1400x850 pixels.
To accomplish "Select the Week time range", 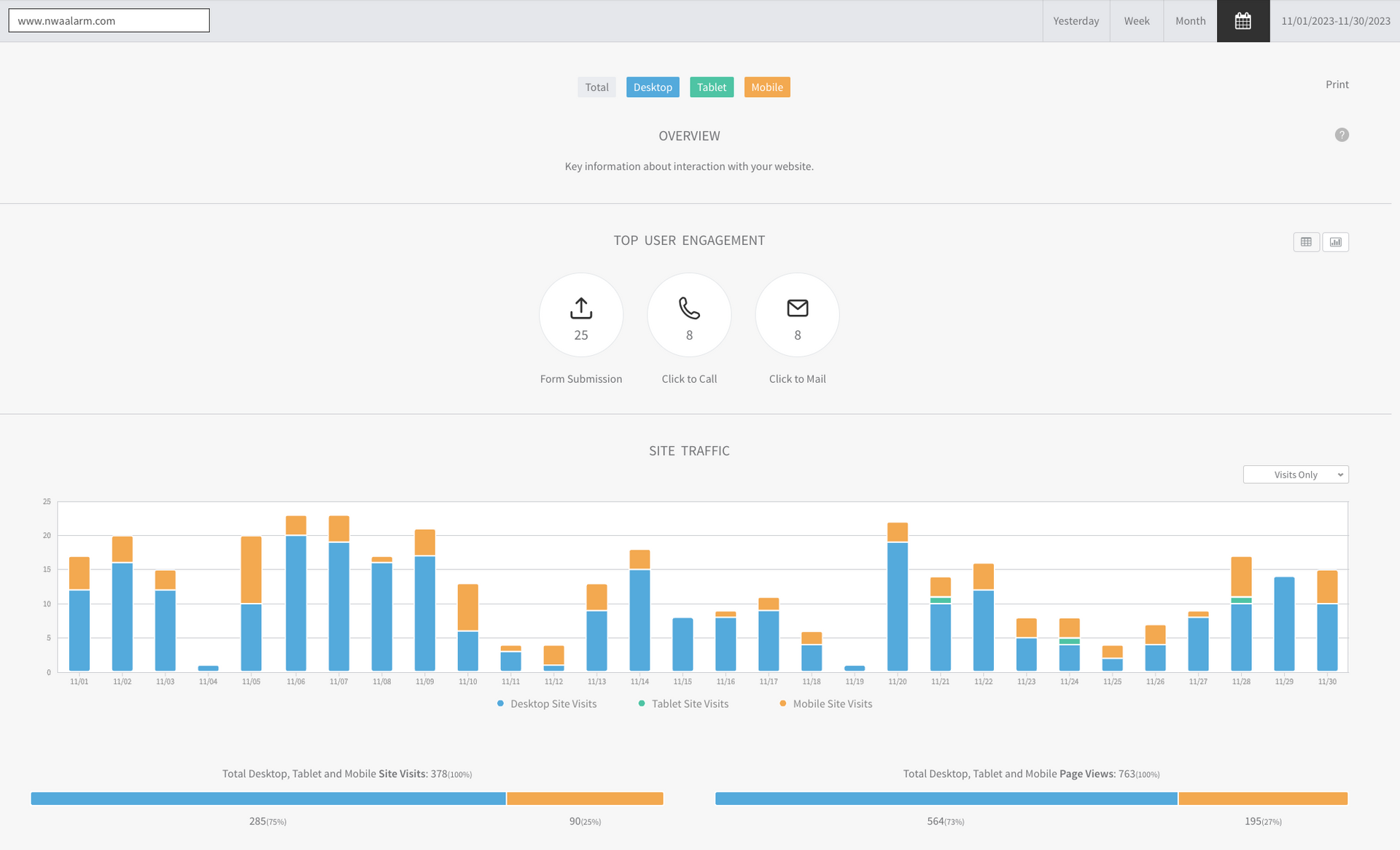I will tap(1136, 21).
